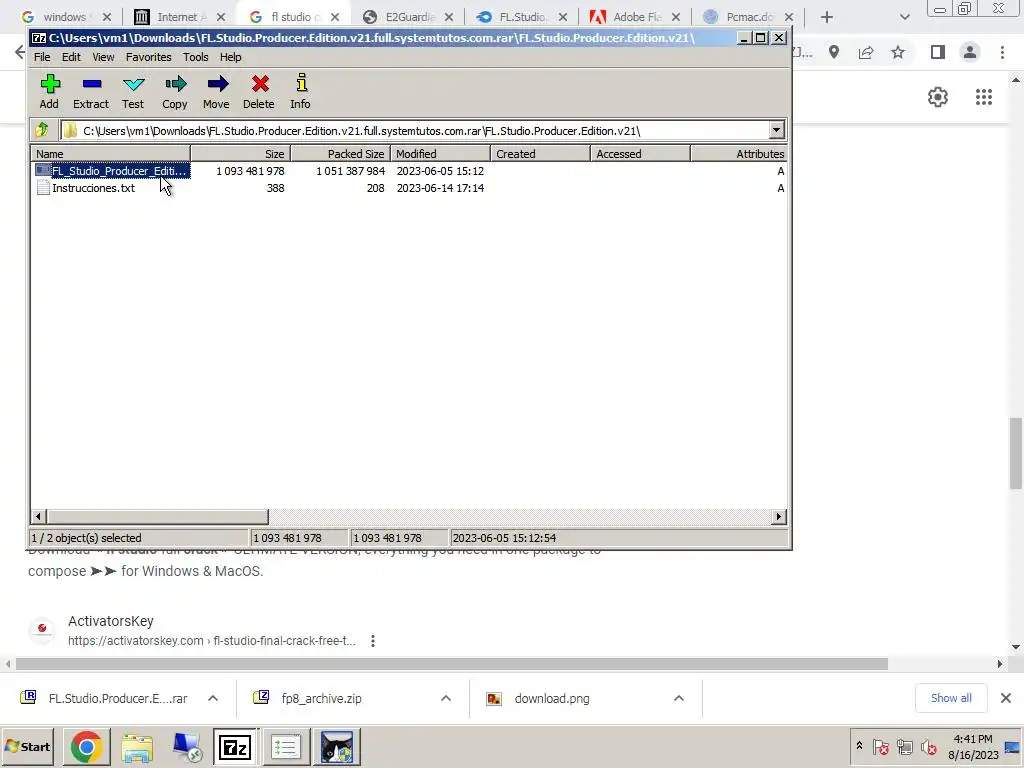The height and width of the screenshot is (768, 1024).
Task: Open File Explorer from taskbar
Action: pos(136,747)
